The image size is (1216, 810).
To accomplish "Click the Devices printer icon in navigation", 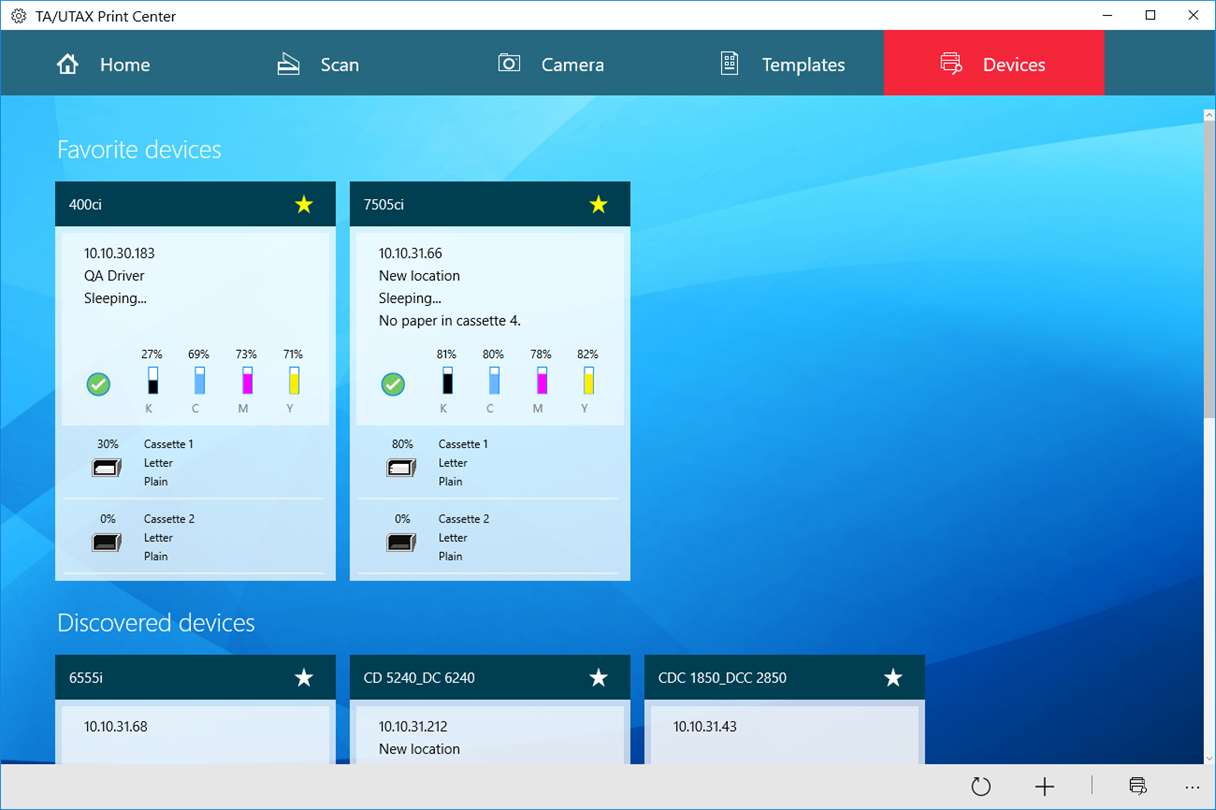I will click(951, 64).
